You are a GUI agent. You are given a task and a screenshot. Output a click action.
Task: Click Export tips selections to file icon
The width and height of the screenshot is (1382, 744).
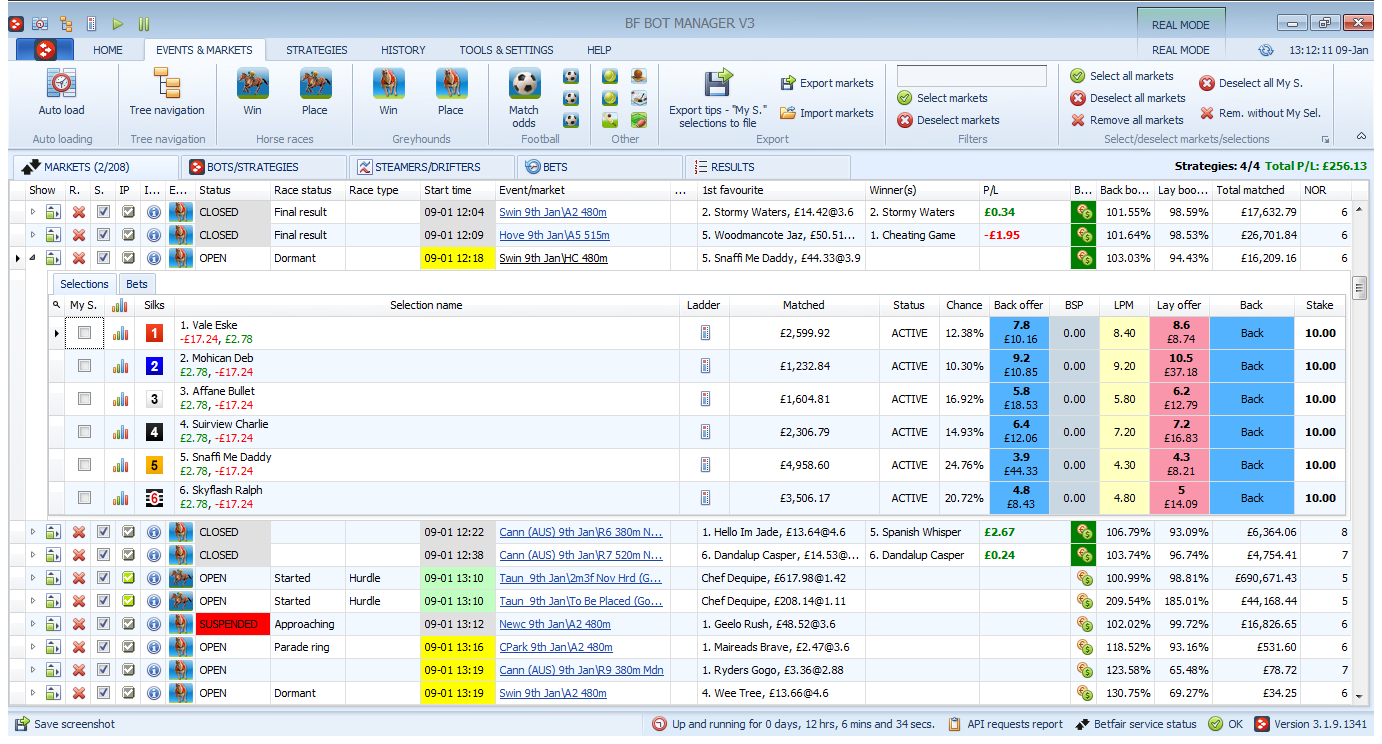(718, 84)
